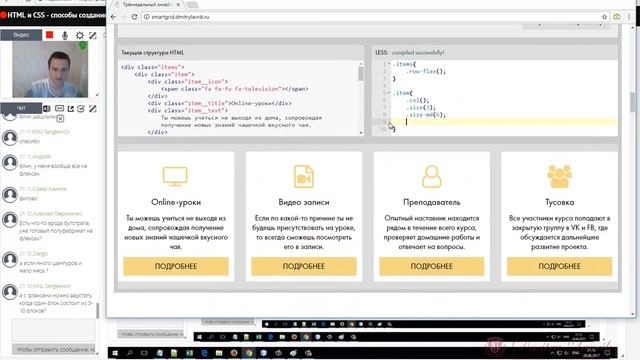The image size is (640, 360).
Task: Click the 'compiled successfully!' status text
Action: coord(418,53)
